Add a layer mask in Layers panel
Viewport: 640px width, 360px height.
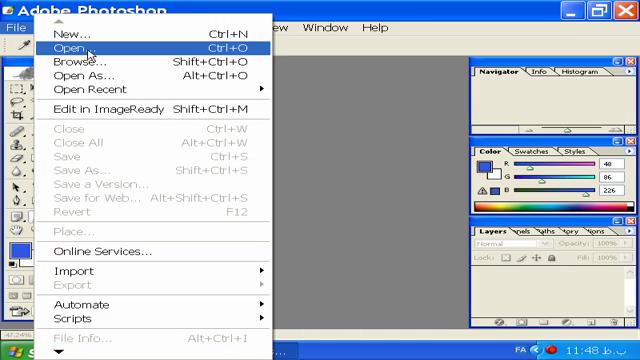tap(521, 322)
